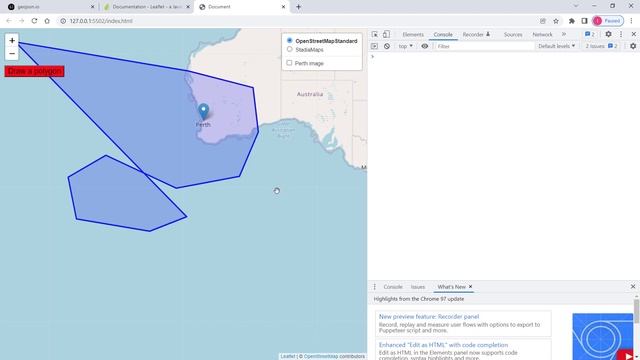Go back in browser history
Image resolution: width=640 pixels, height=360 pixels.
[x=9, y=21]
